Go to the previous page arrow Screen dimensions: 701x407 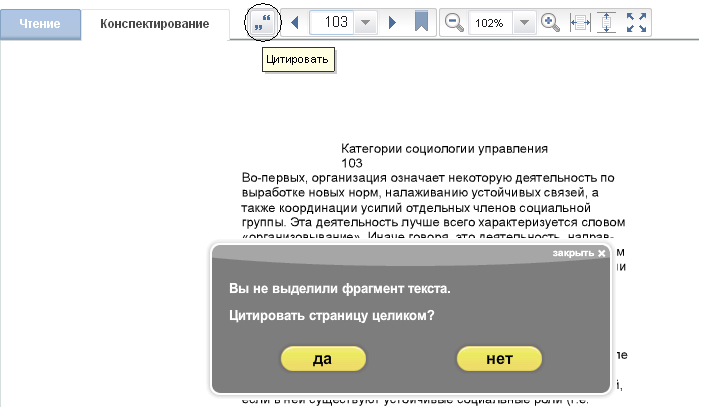pos(294,22)
